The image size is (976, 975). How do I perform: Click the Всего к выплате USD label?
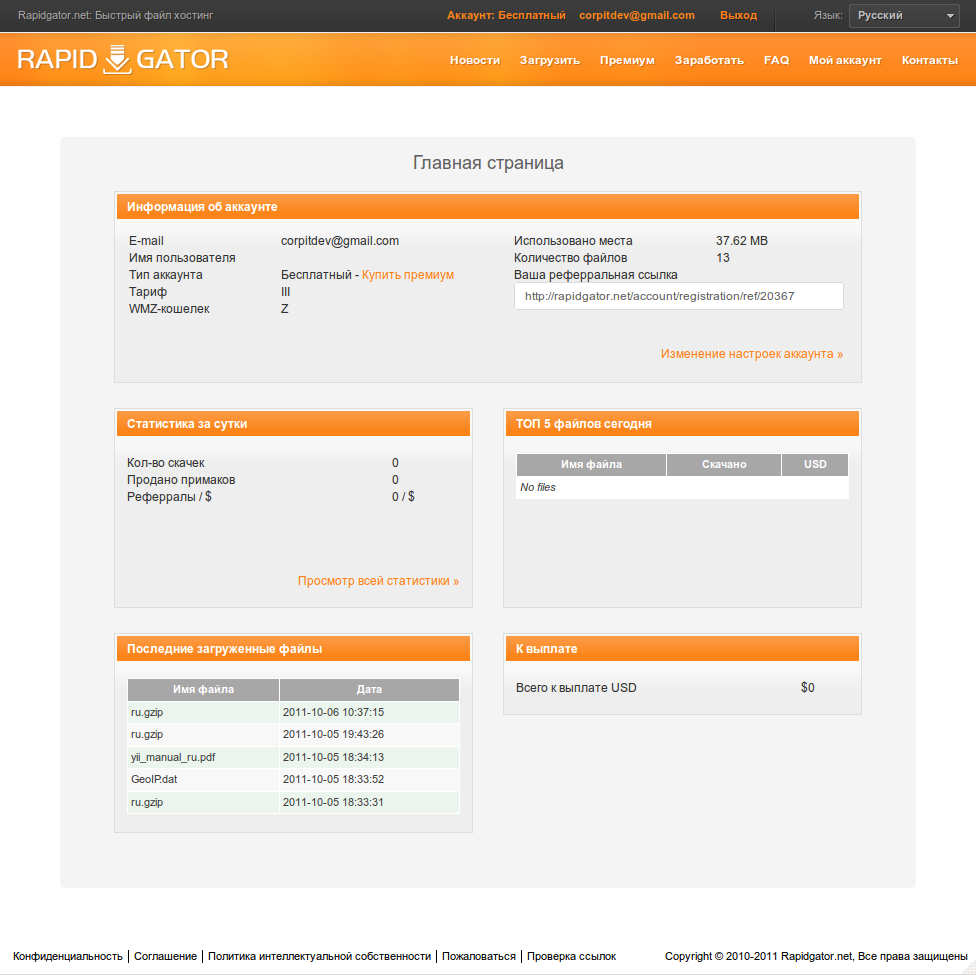576,688
